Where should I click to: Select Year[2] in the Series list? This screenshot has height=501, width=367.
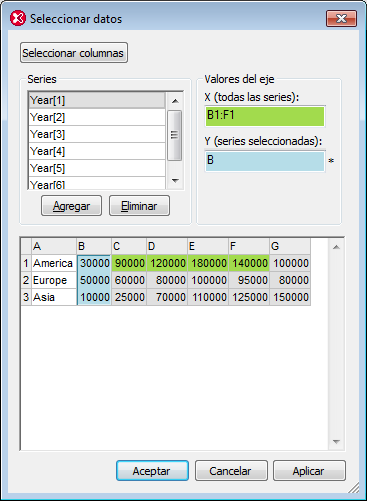(97, 117)
